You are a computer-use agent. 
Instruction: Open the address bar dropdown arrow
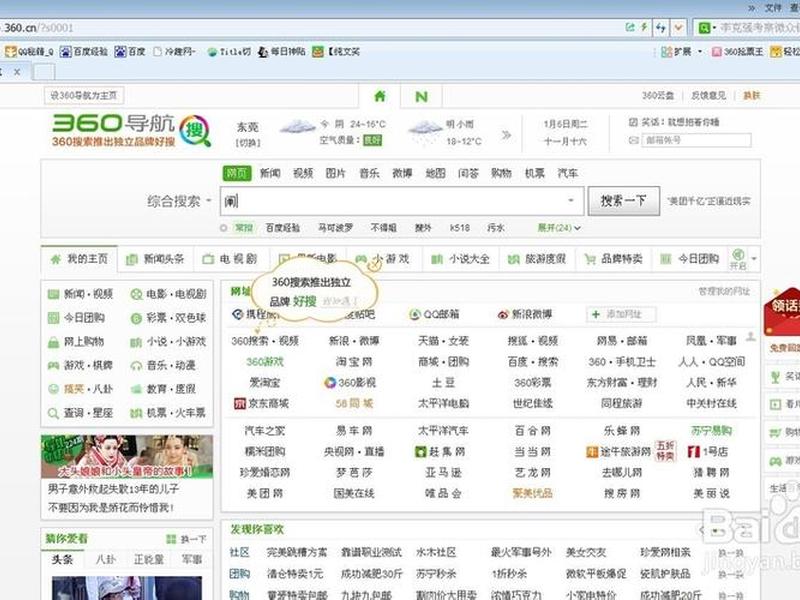coord(679,28)
